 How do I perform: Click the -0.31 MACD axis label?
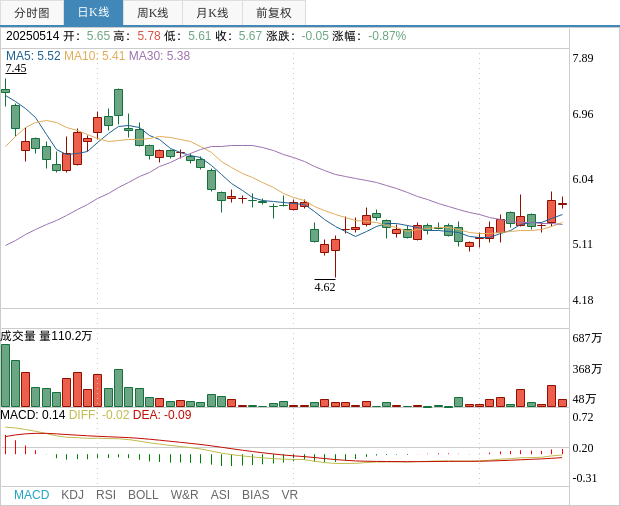tap(585, 478)
